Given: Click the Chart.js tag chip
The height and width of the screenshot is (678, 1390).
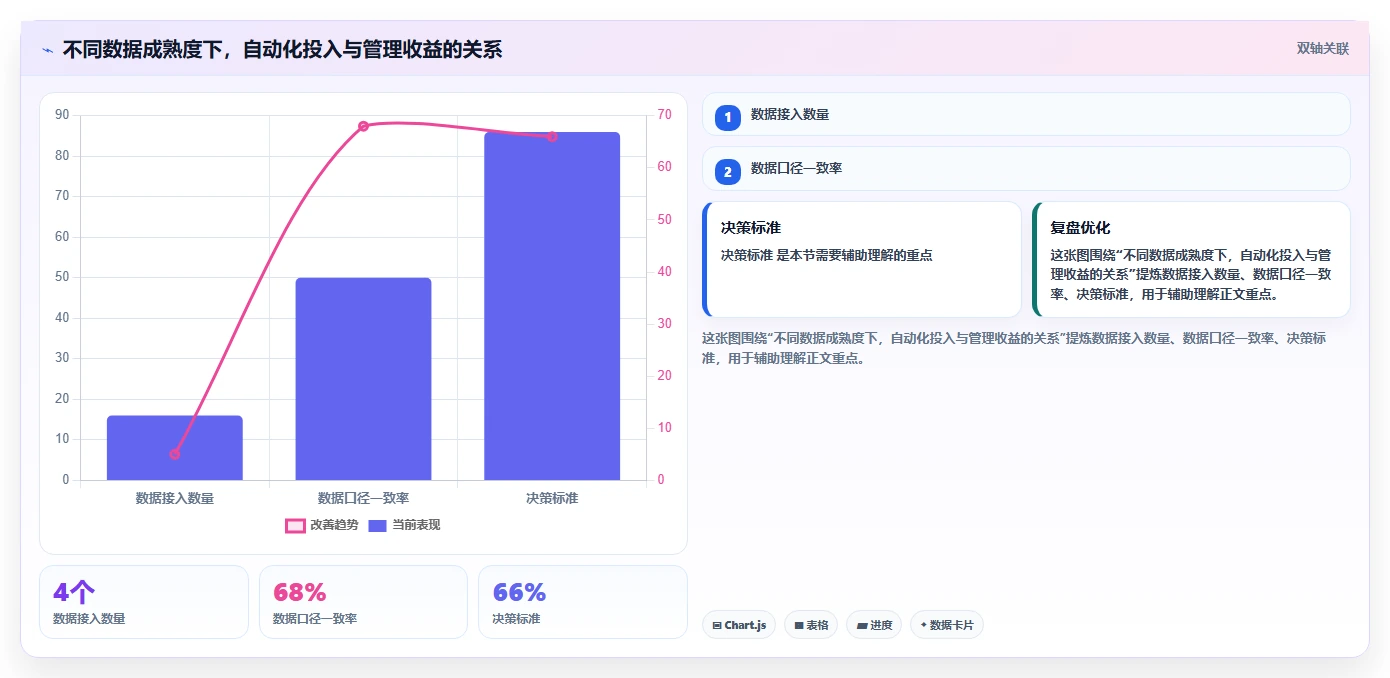Looking at the screenshot, I should [x=739, y=625].
